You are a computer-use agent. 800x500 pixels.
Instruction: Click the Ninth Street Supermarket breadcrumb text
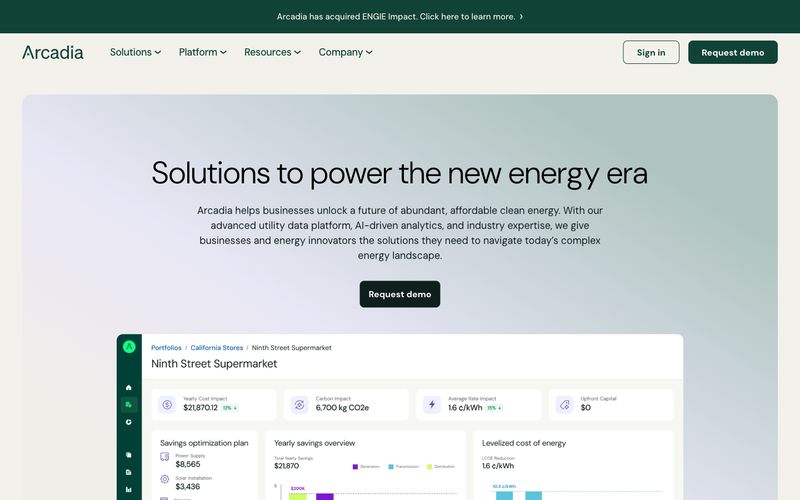(x=291, y=347)
